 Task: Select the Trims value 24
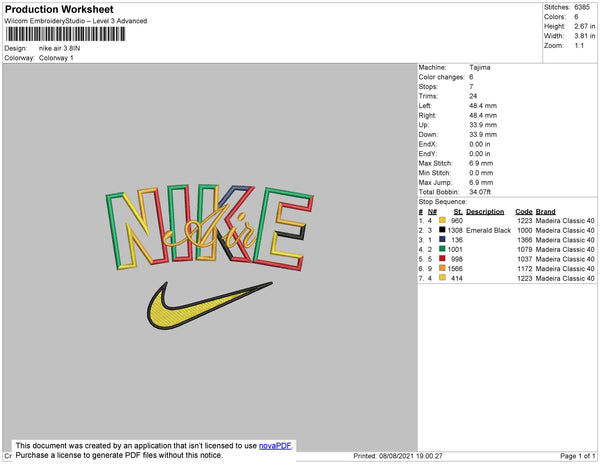click(473, 96)
